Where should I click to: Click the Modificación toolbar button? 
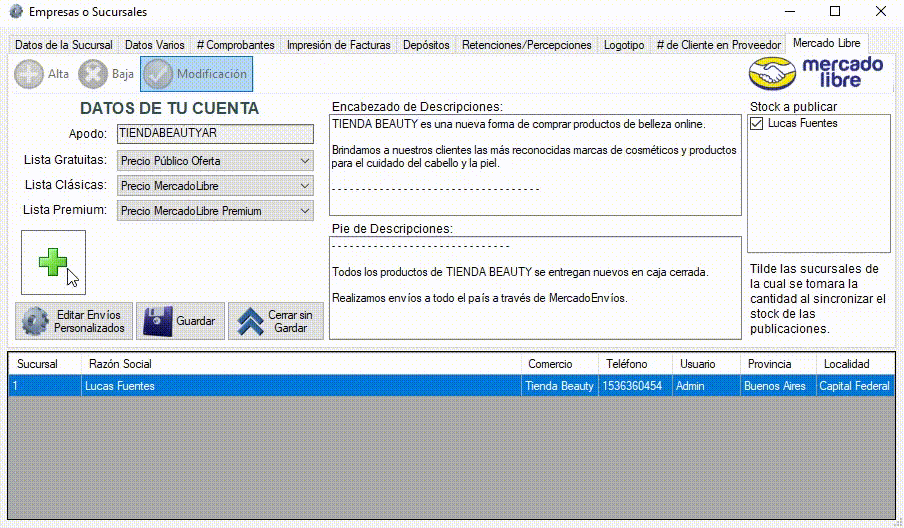[197, 74]
